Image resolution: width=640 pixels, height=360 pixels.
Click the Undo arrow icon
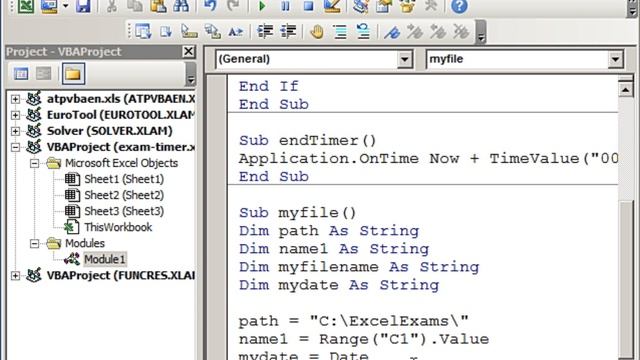[x=210, y=6]
